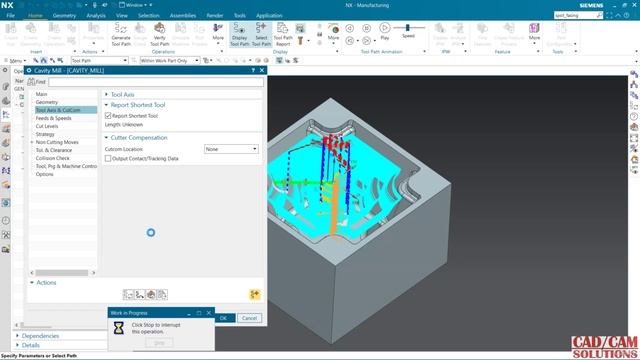
Task: Click the Find input field in Cavity Mill dialog
Action: click(x=156, y=82)
